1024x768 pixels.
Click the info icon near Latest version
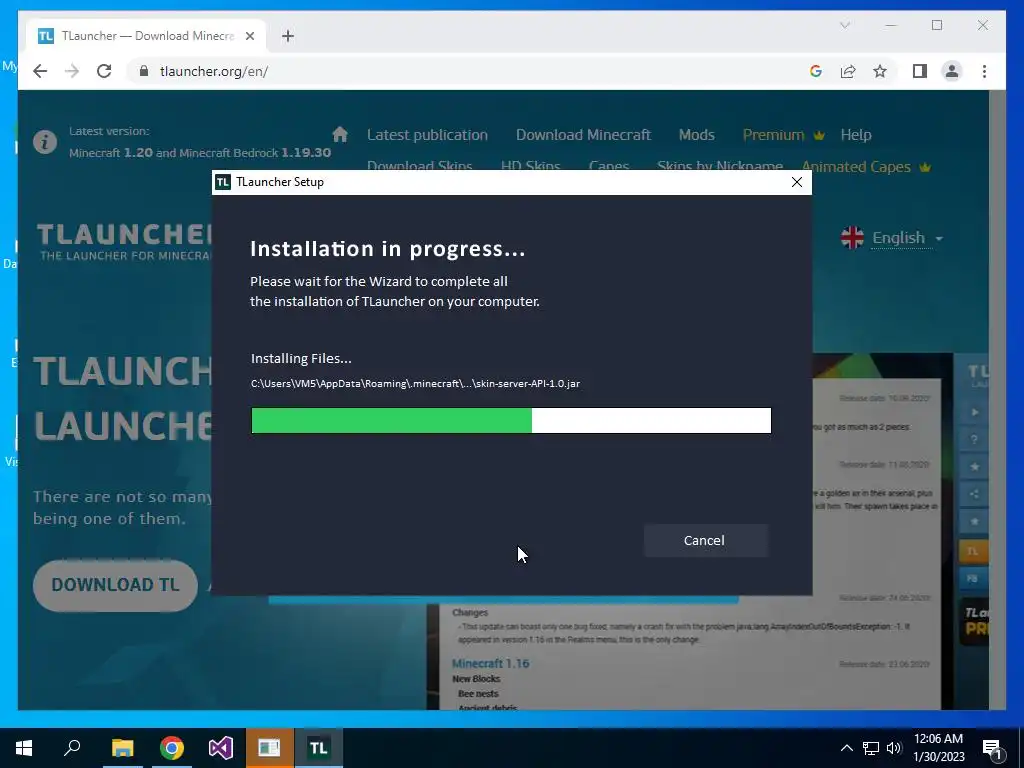coord(45,142)
